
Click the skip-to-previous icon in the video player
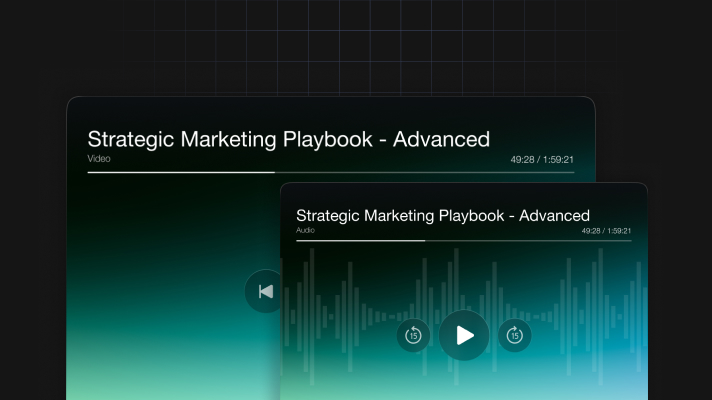pos(265,291)
